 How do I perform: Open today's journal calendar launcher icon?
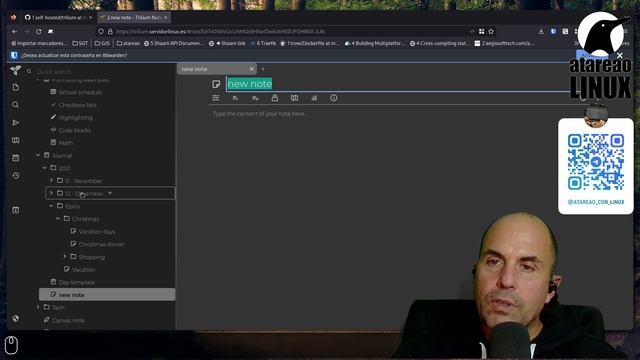(x=16, y=158)
